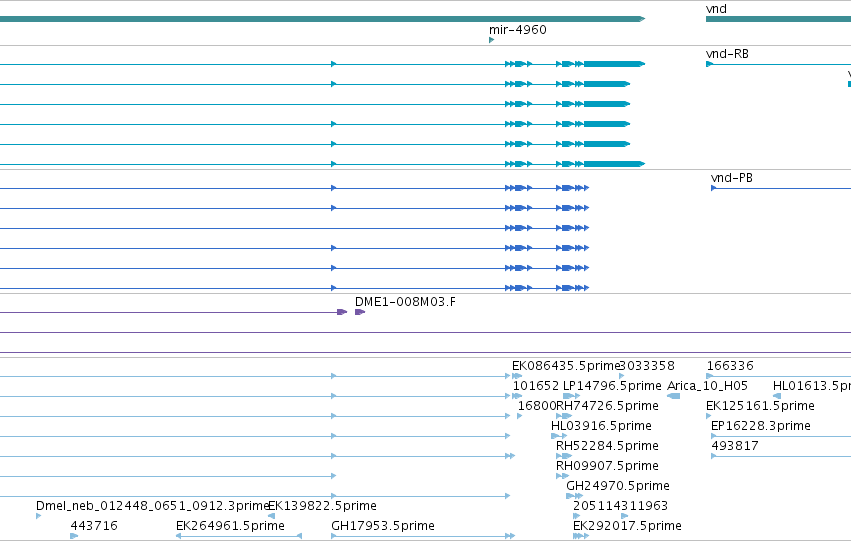
Task: Select the EP16228.3prime label
Action: (x=760, y=426)
